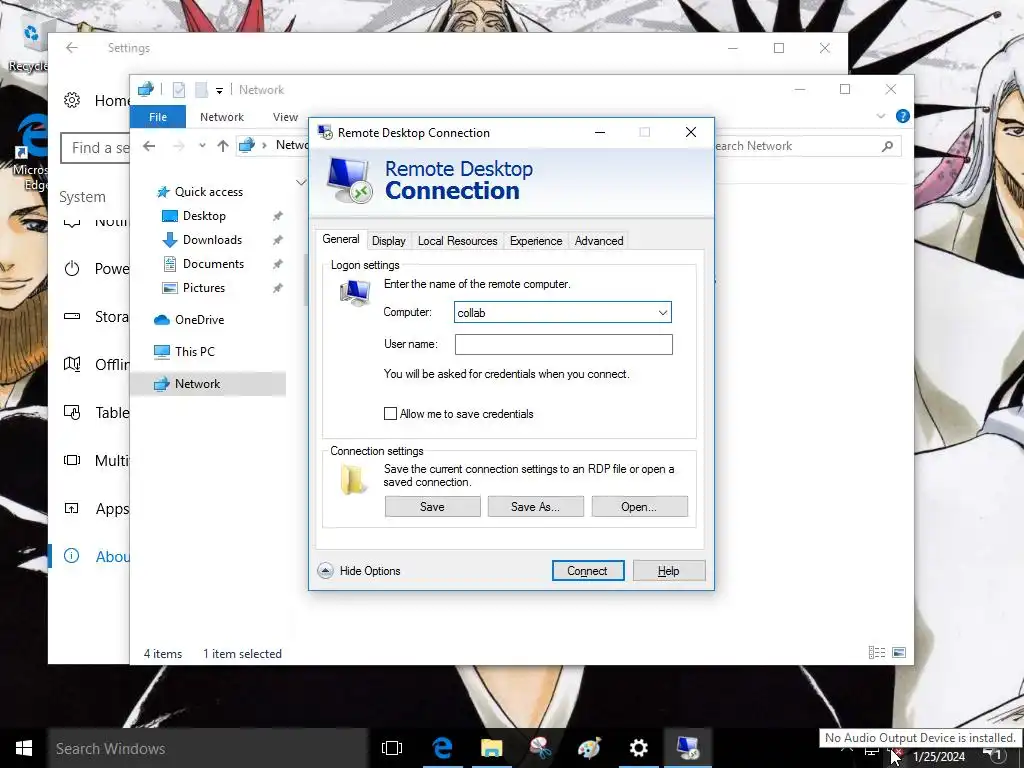Click the pin icon next to Desktop

278,216
